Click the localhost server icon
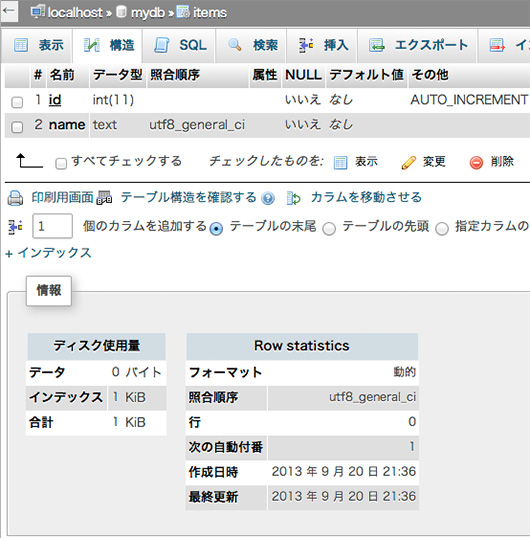The height and width of the screenshot is (538, 530). [x=38, y=12]
